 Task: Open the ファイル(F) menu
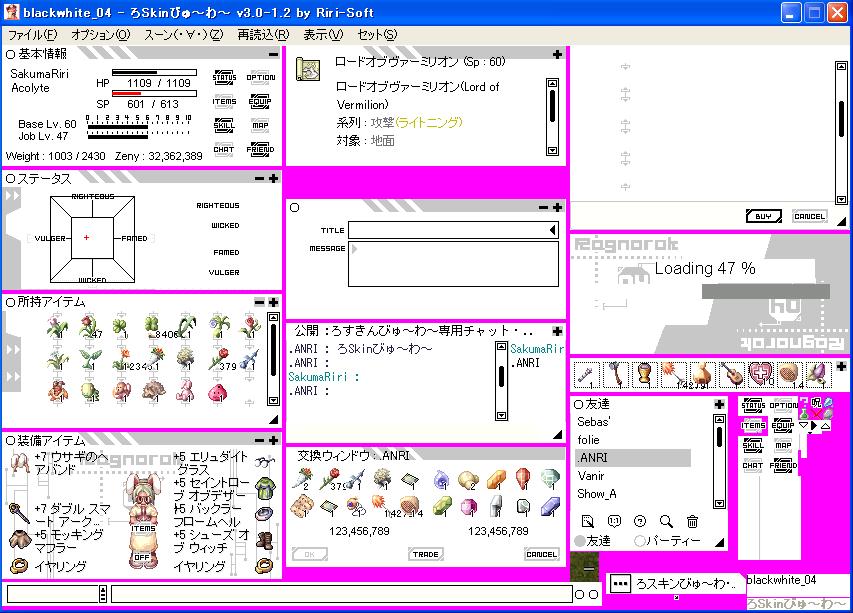point(33,35)
